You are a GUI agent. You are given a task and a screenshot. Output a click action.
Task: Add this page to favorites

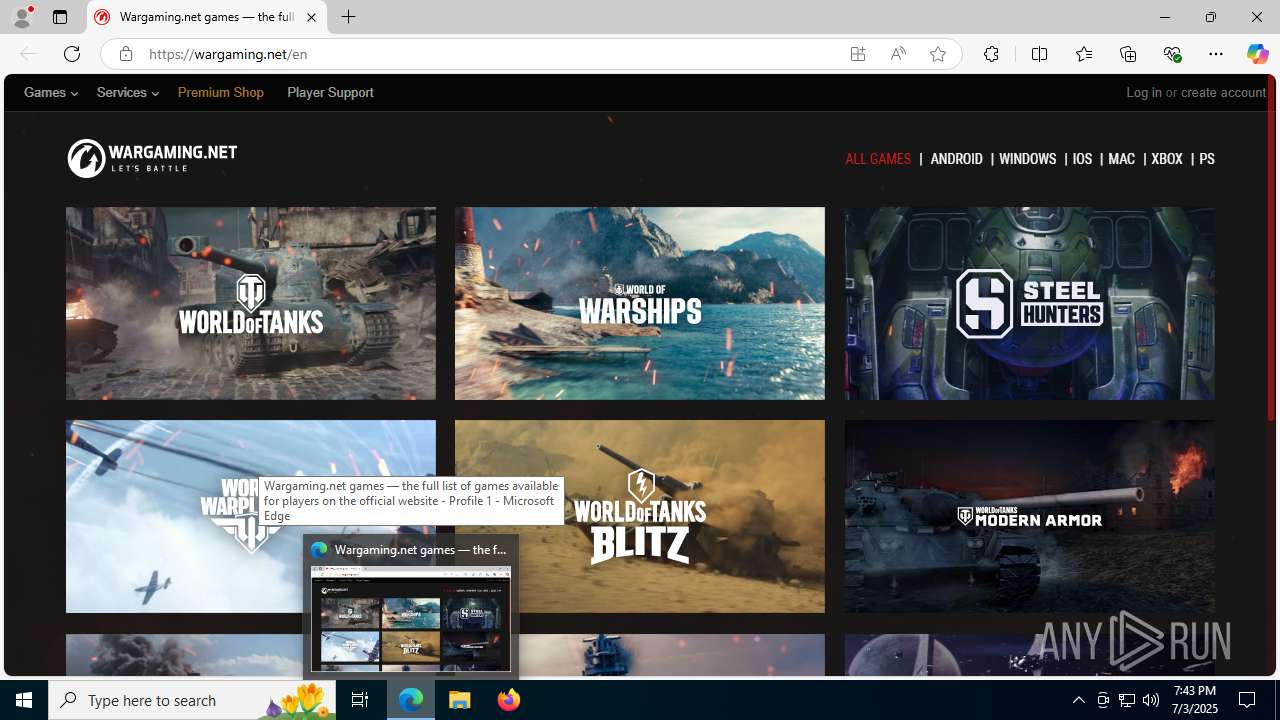point(938,54)
